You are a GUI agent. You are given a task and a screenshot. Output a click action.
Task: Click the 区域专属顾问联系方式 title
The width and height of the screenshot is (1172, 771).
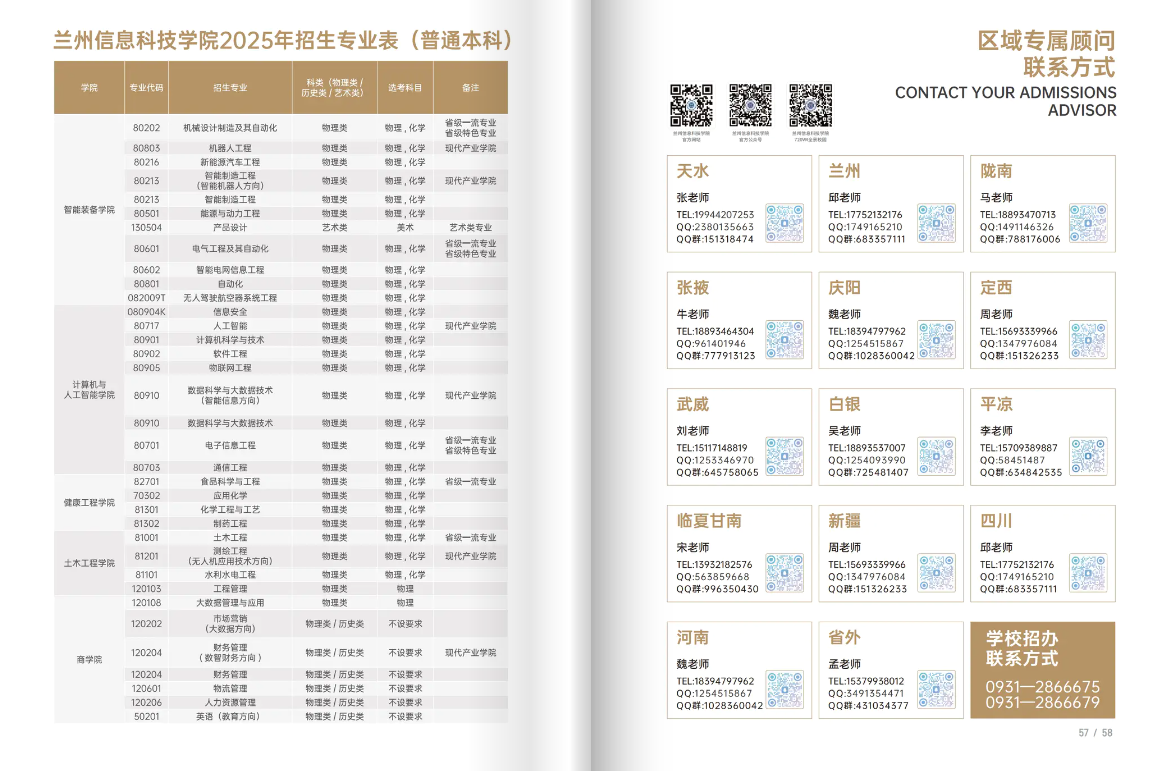1046,54
